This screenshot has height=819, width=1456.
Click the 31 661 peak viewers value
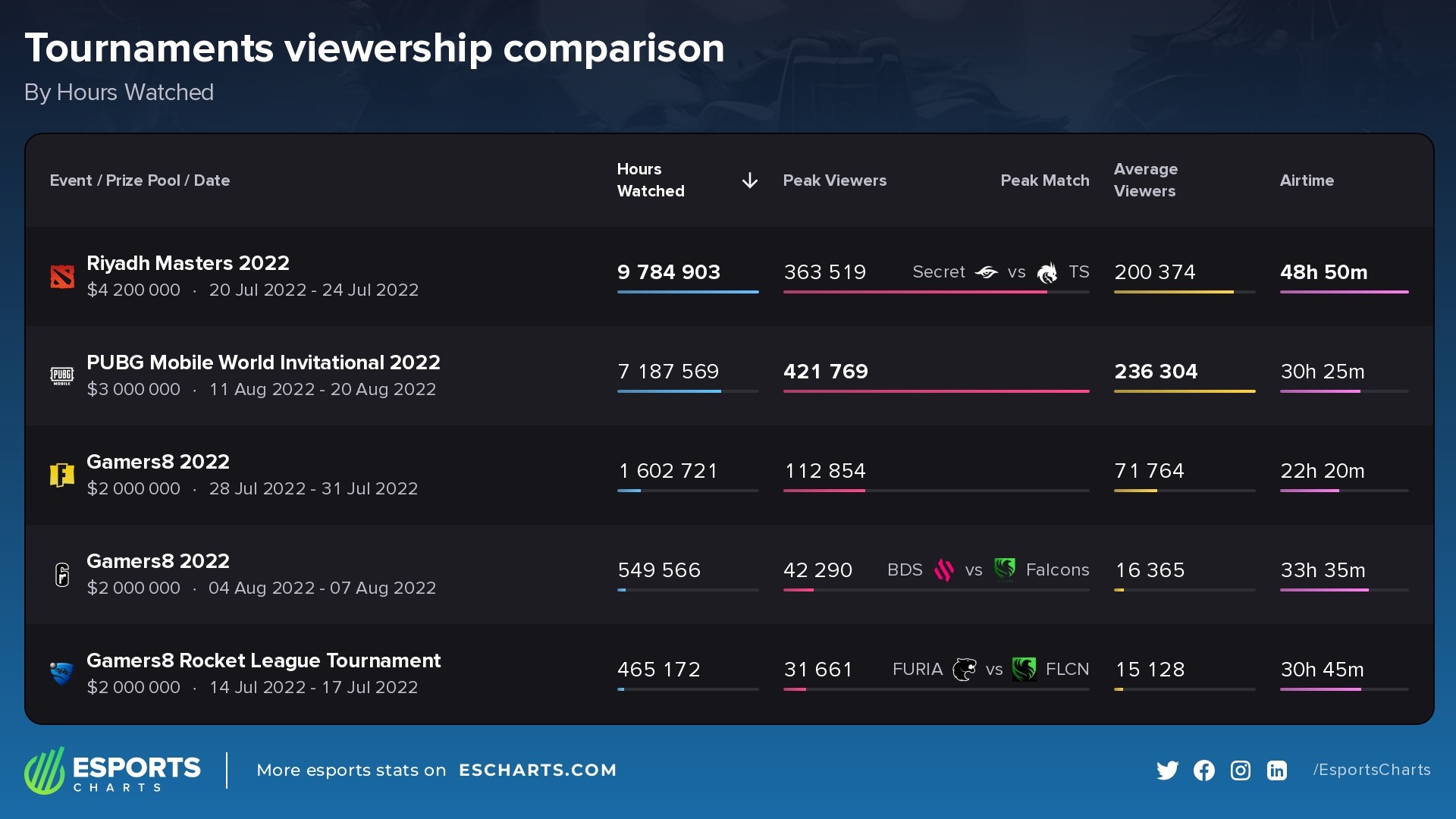[x=818, y=670]
